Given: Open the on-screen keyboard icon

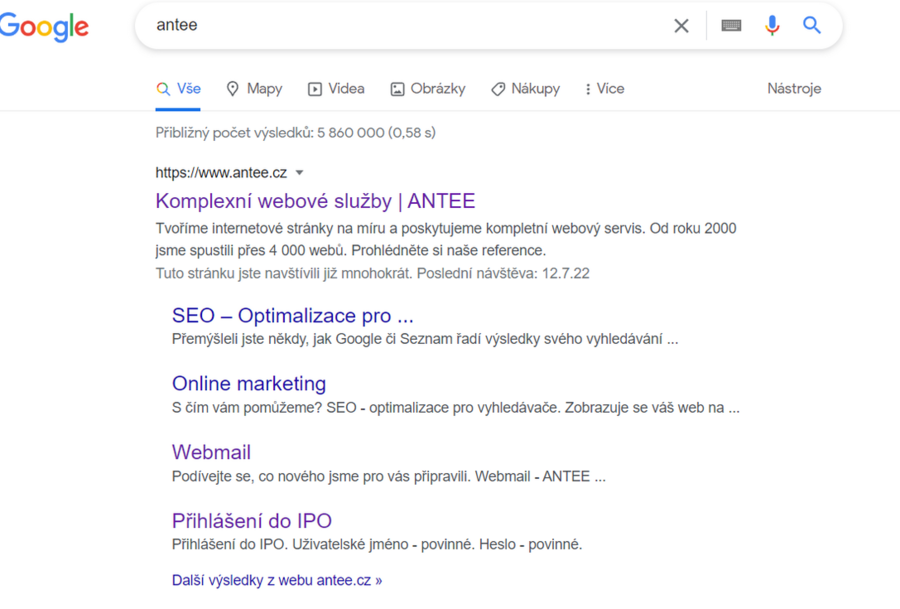Looking at the screenshot, I should click(x=731, y=26).
